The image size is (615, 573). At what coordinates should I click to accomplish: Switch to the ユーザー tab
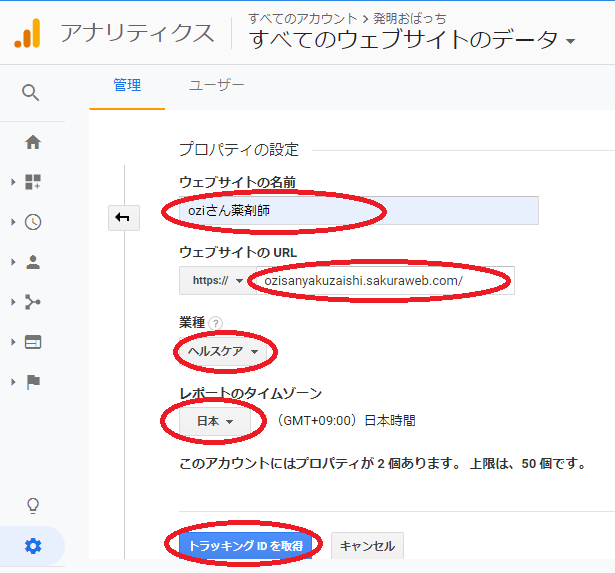216,86
